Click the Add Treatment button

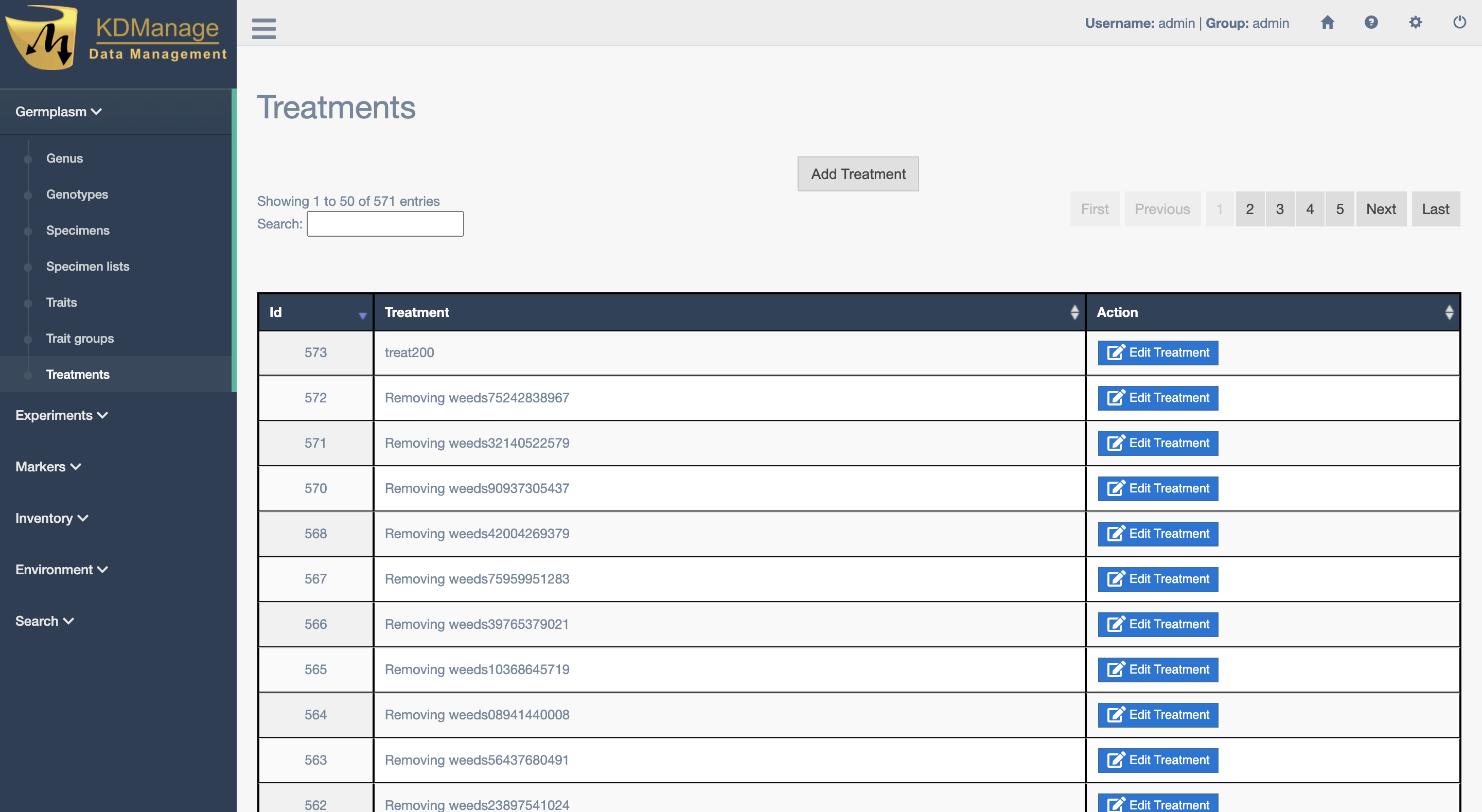tap(857, 174)
